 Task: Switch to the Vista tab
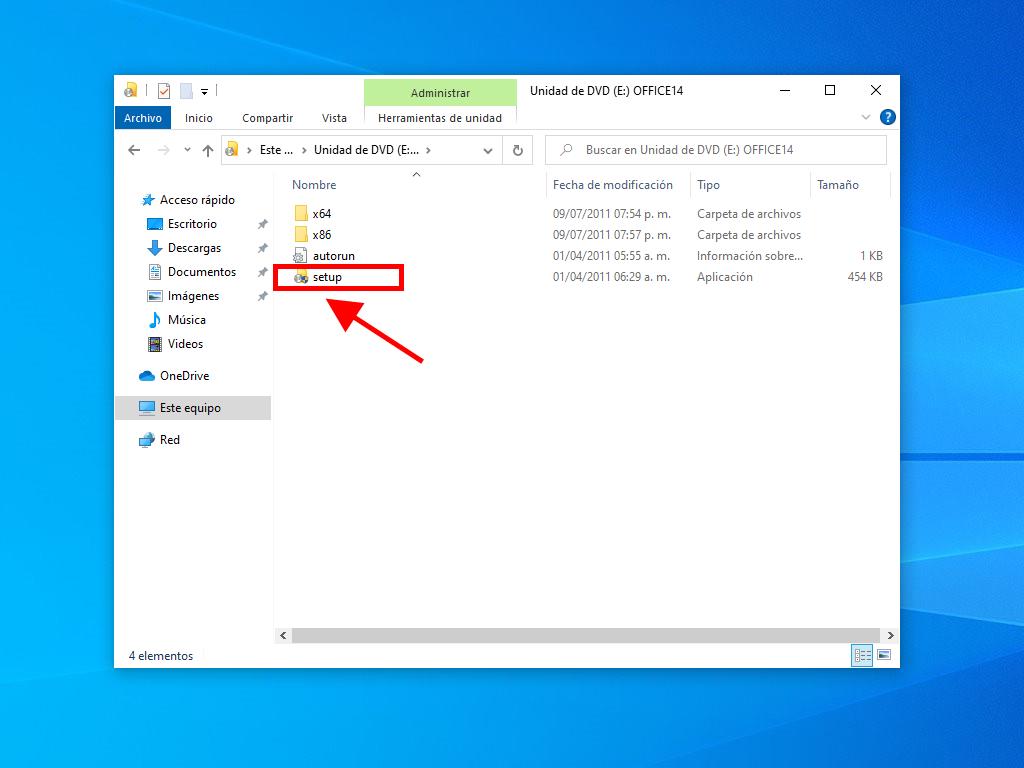point(334,118)
